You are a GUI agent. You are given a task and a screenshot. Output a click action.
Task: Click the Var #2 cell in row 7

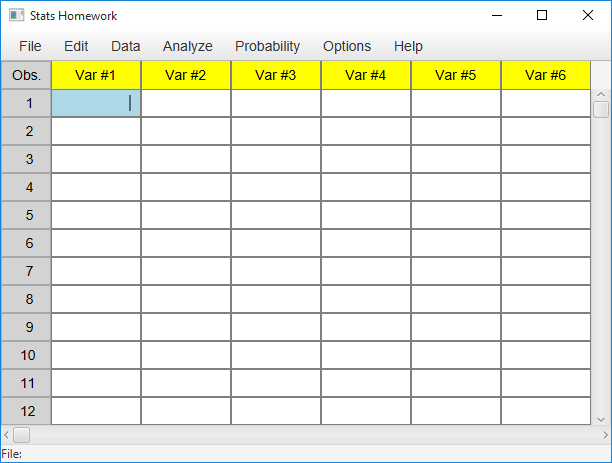click(x=186, y=271)
